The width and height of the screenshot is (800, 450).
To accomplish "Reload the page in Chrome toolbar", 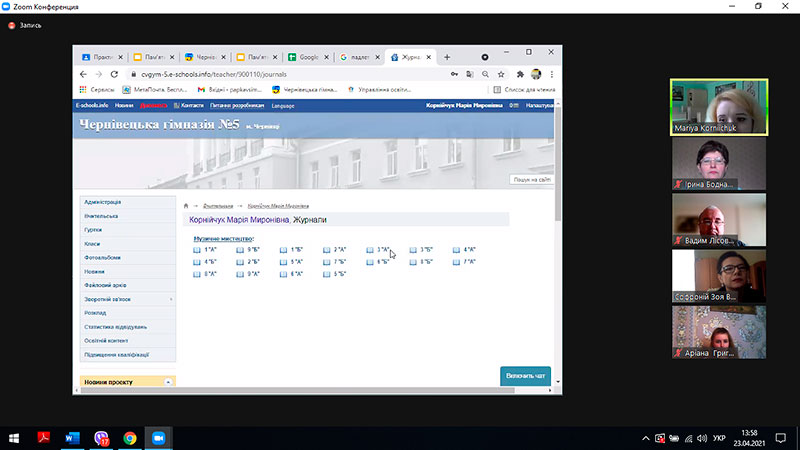I will pos(114,74).
